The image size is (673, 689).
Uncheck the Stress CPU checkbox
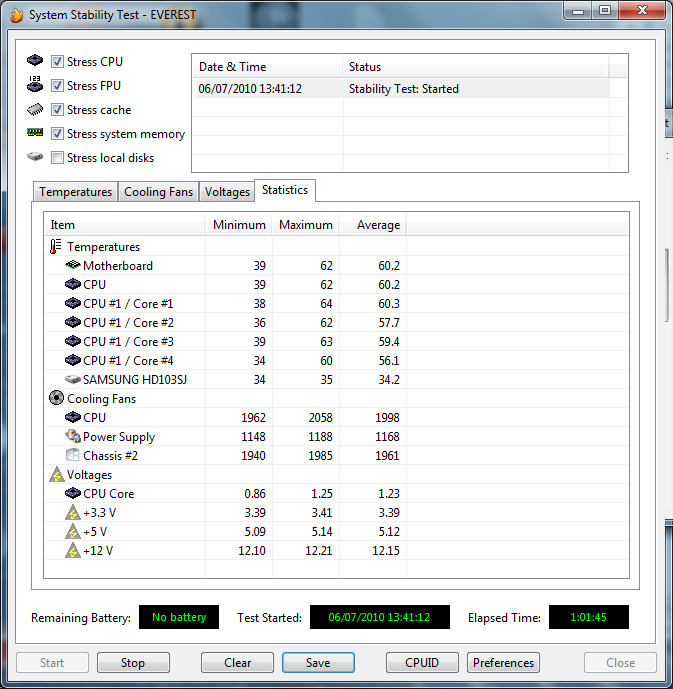tap(58, 62)
